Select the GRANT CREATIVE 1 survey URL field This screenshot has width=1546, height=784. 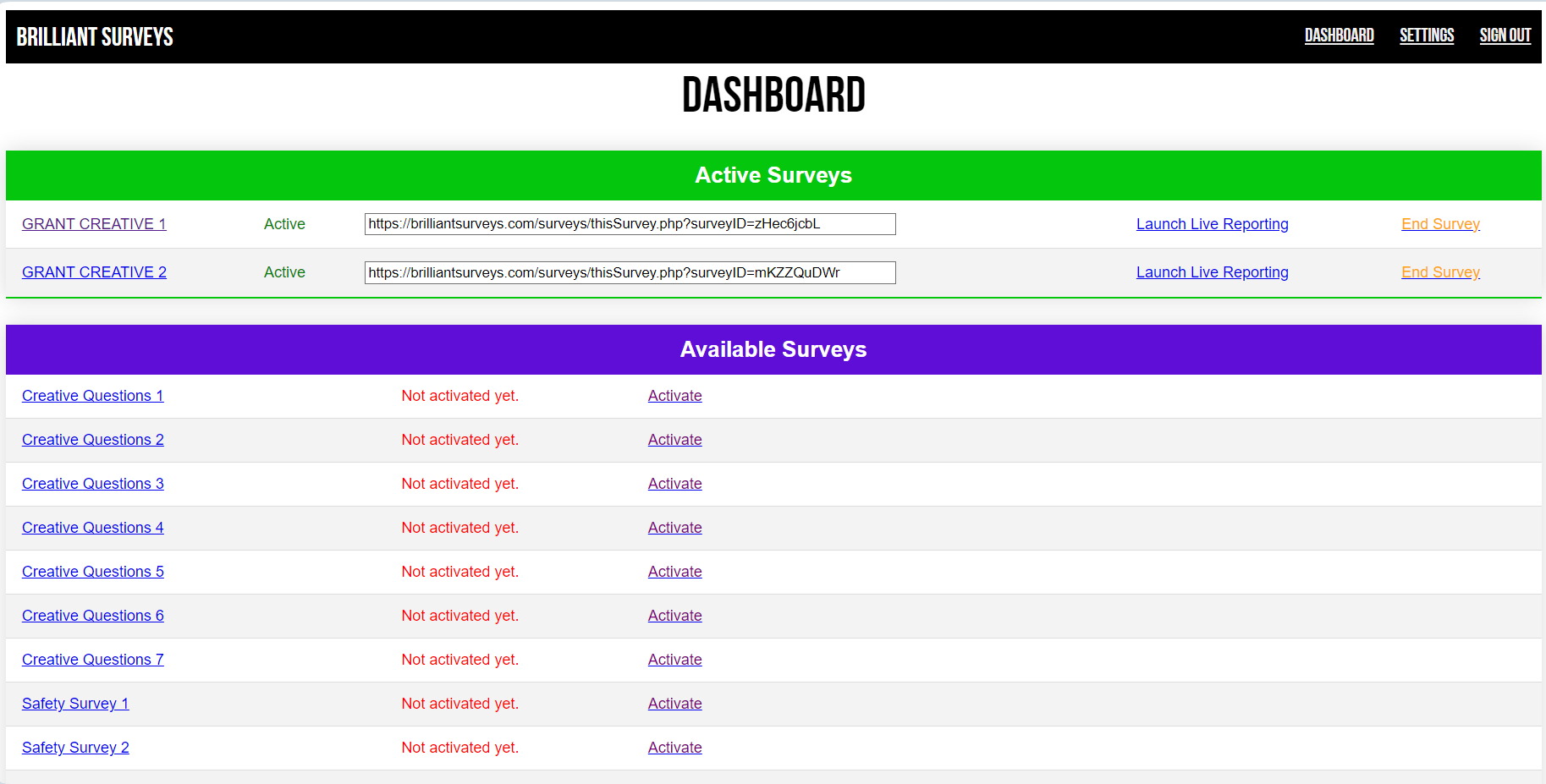[x=630, y=224]
